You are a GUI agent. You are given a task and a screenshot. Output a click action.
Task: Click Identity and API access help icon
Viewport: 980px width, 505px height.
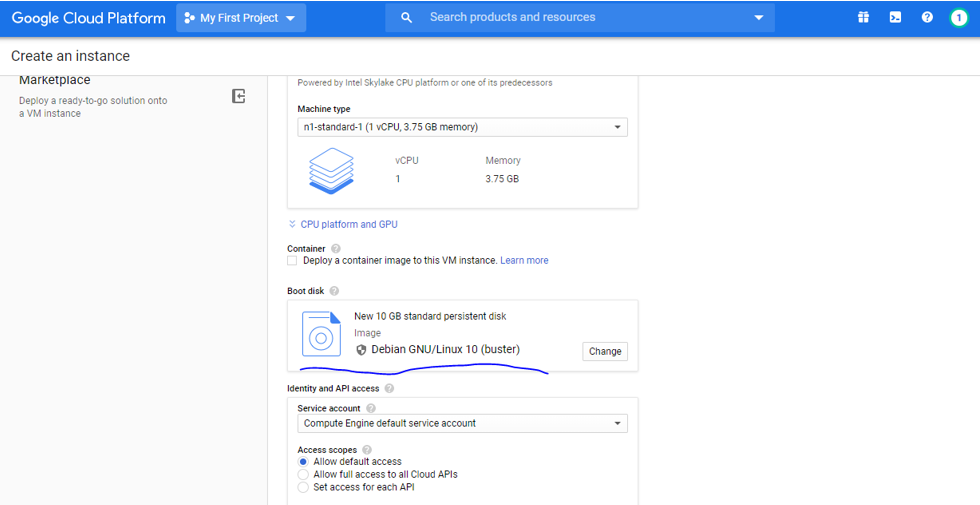tap(389, 389)
